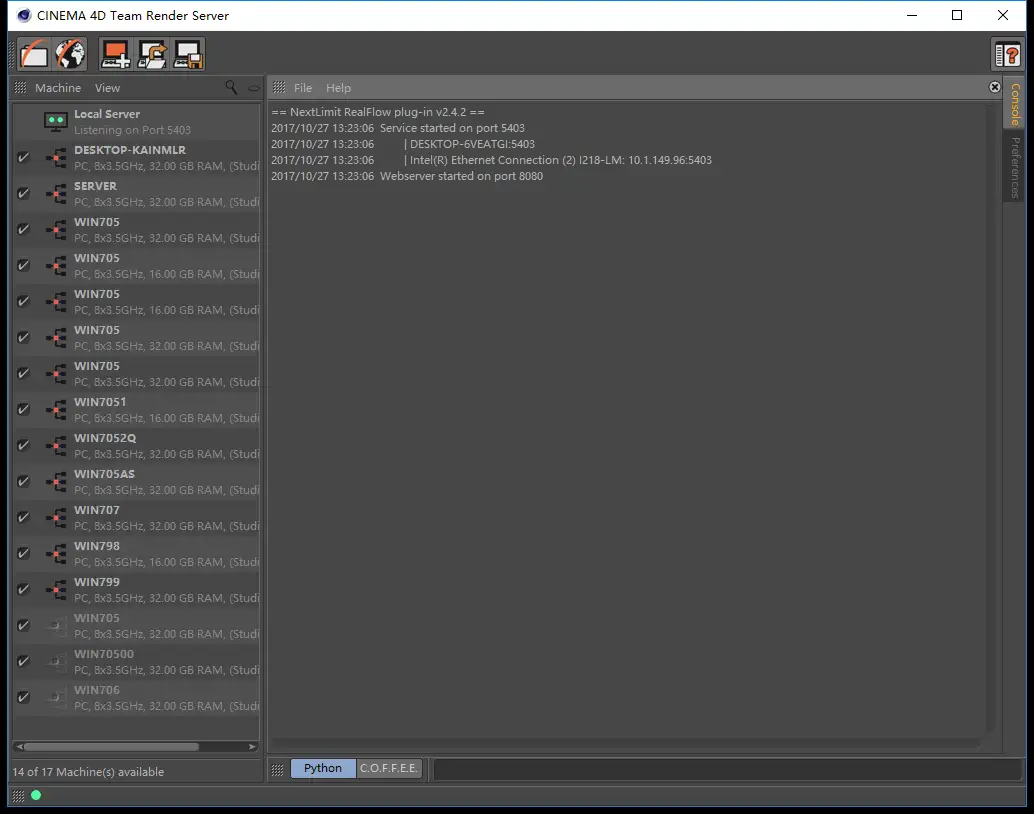Viewport: 1034px width, 814px height.
Task: Click the grip icon left of Python button
Action: click(278, 769)
